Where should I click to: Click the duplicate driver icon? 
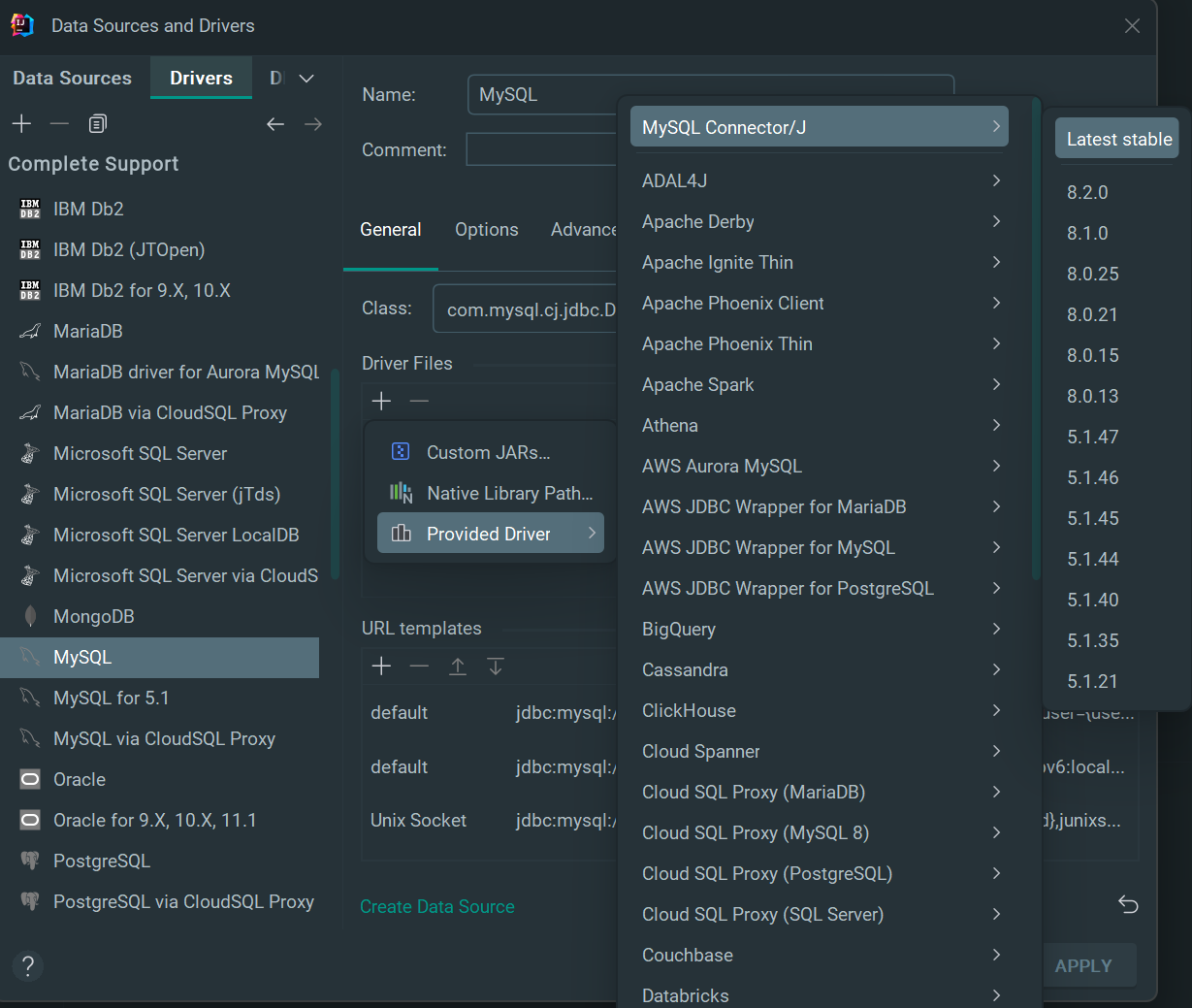tap(97, 124)
